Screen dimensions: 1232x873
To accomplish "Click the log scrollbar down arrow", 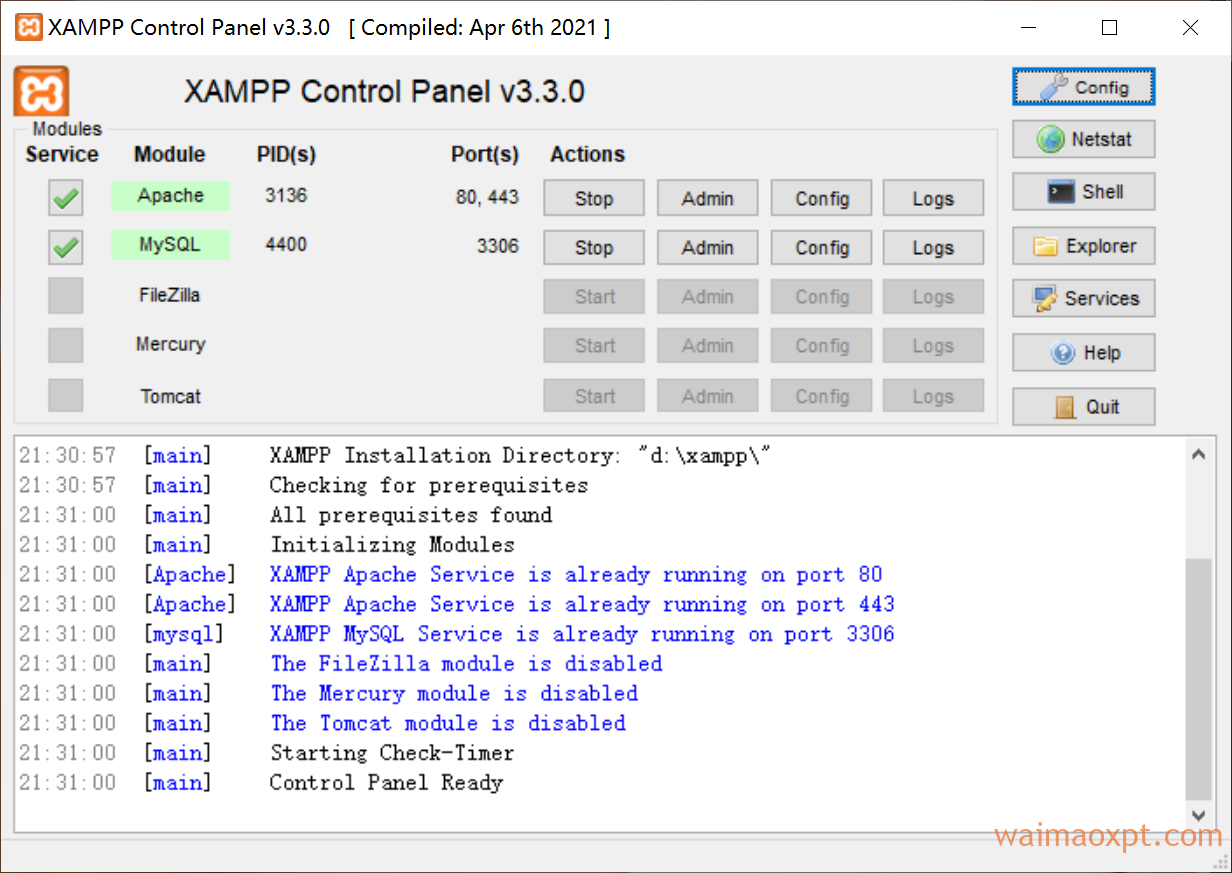I will coord(1199,816).
